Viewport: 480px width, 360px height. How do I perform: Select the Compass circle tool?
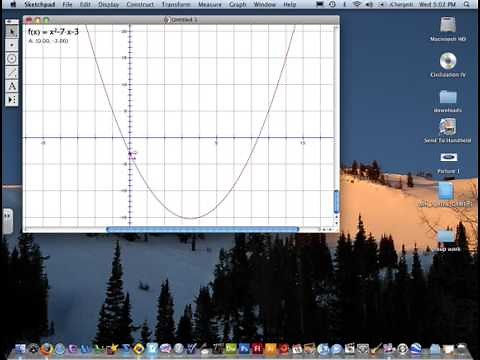[12, 59]
